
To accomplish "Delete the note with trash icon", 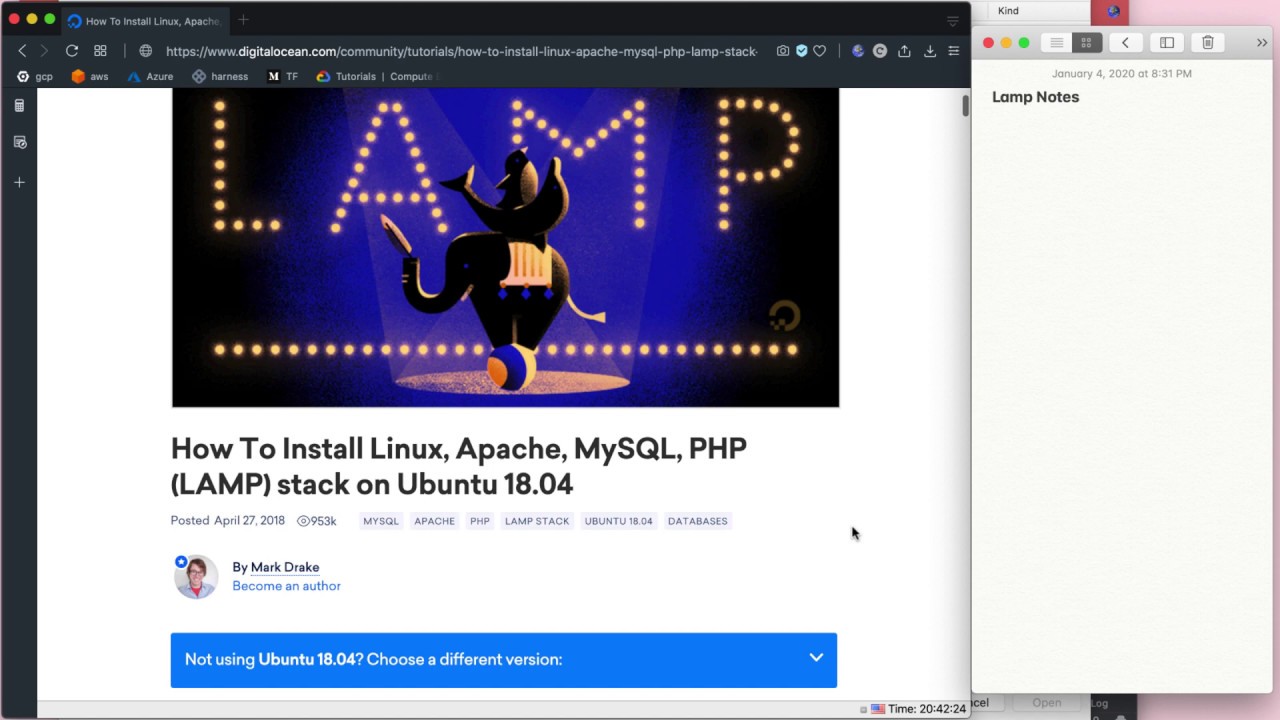I will 1208,42.
